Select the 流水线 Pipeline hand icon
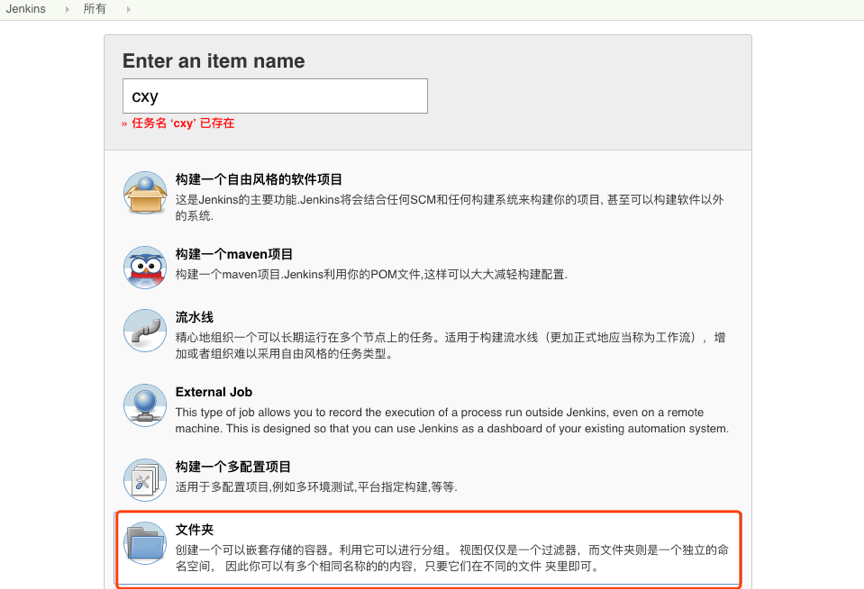Viewport: 864px width, 589px height. pyautogui.click(x=144, y=330)
